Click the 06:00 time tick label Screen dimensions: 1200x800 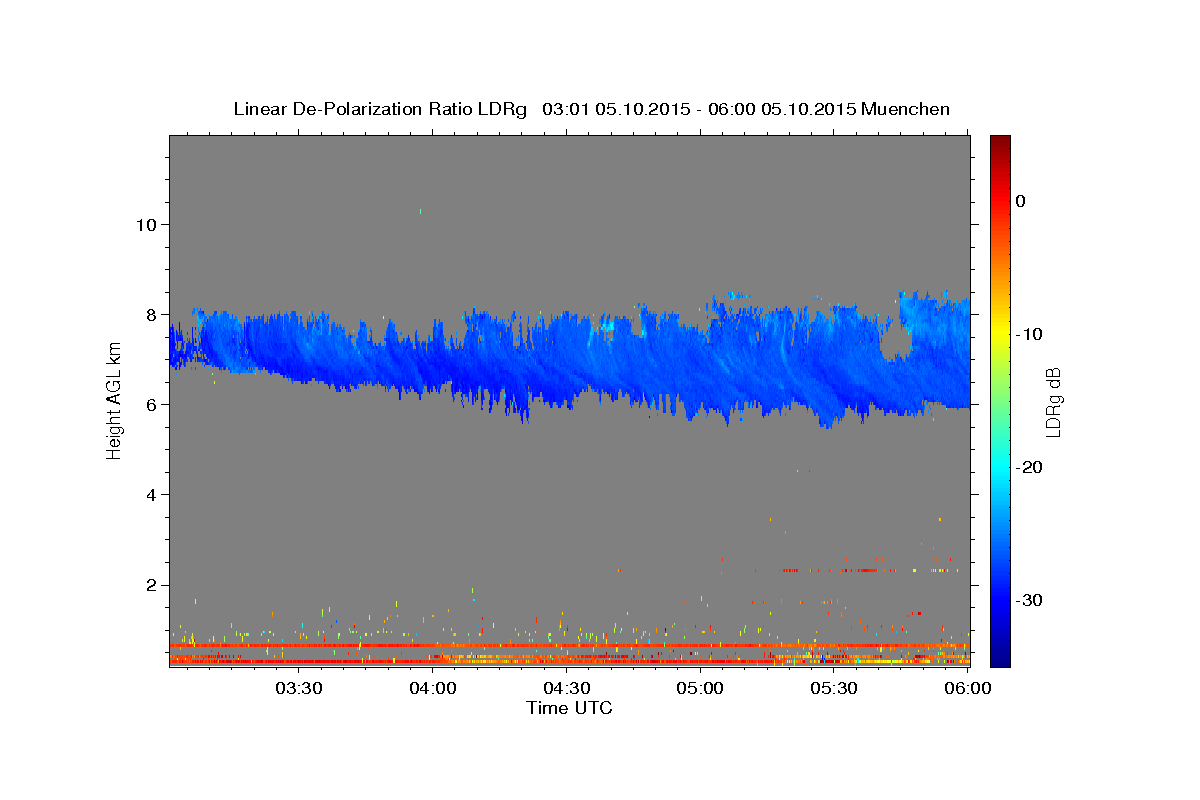click(x=968, y=688)
